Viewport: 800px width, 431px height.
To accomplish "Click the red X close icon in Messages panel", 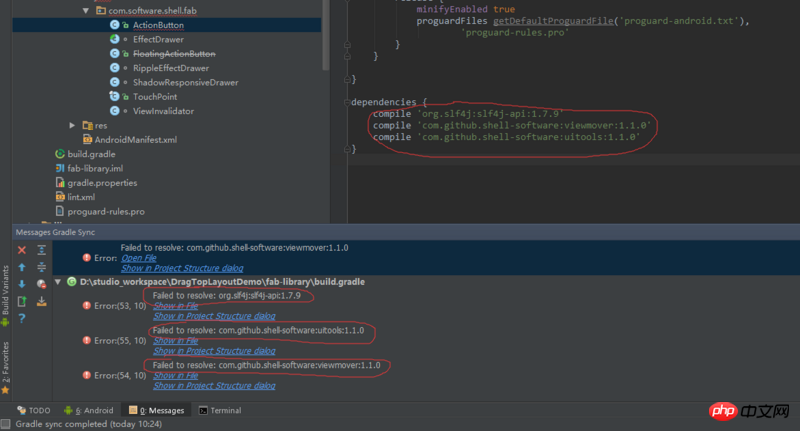I will 22,250.
